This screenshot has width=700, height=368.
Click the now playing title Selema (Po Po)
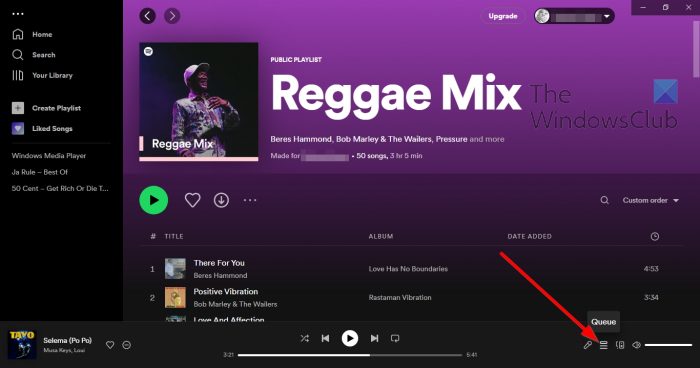coord(67,340)
